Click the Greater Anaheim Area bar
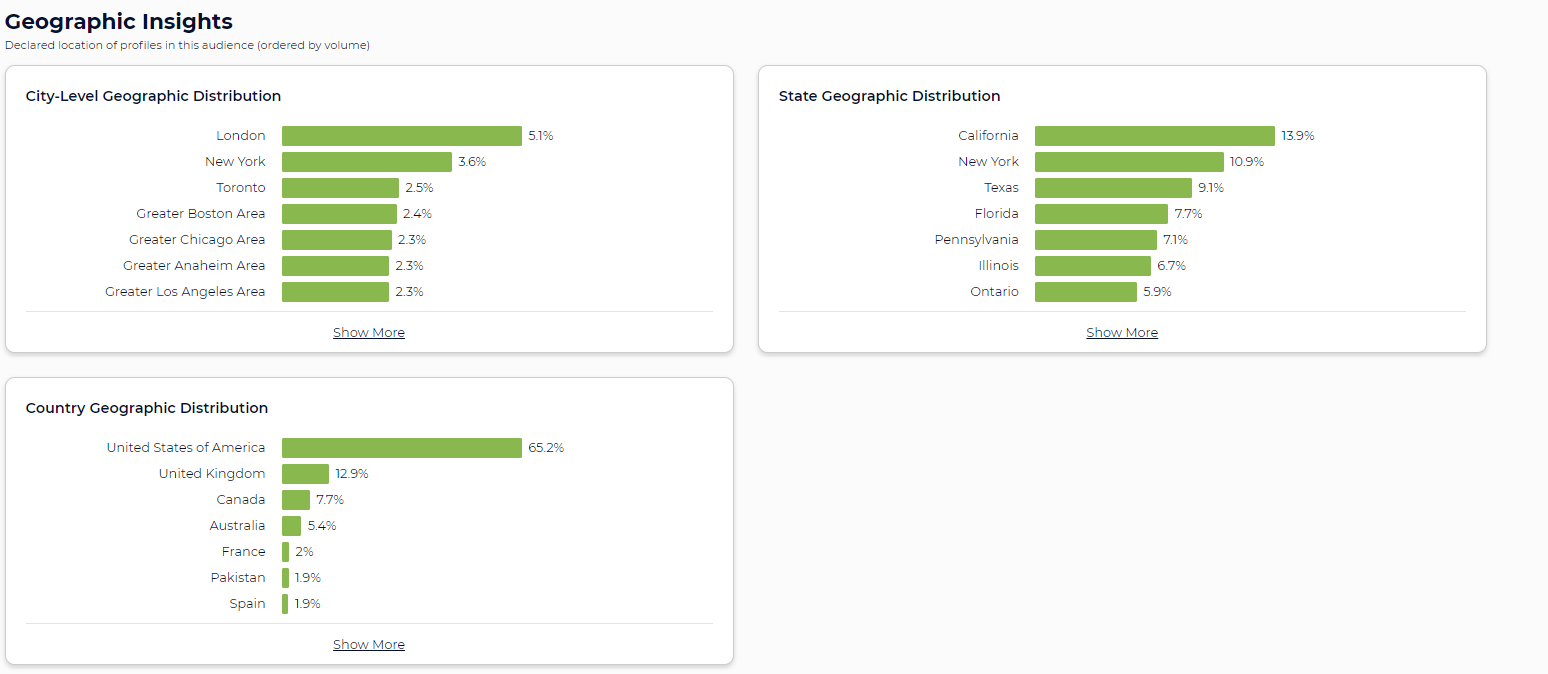The width and height of the screenshot is (1548, 674). pos(335,265)
